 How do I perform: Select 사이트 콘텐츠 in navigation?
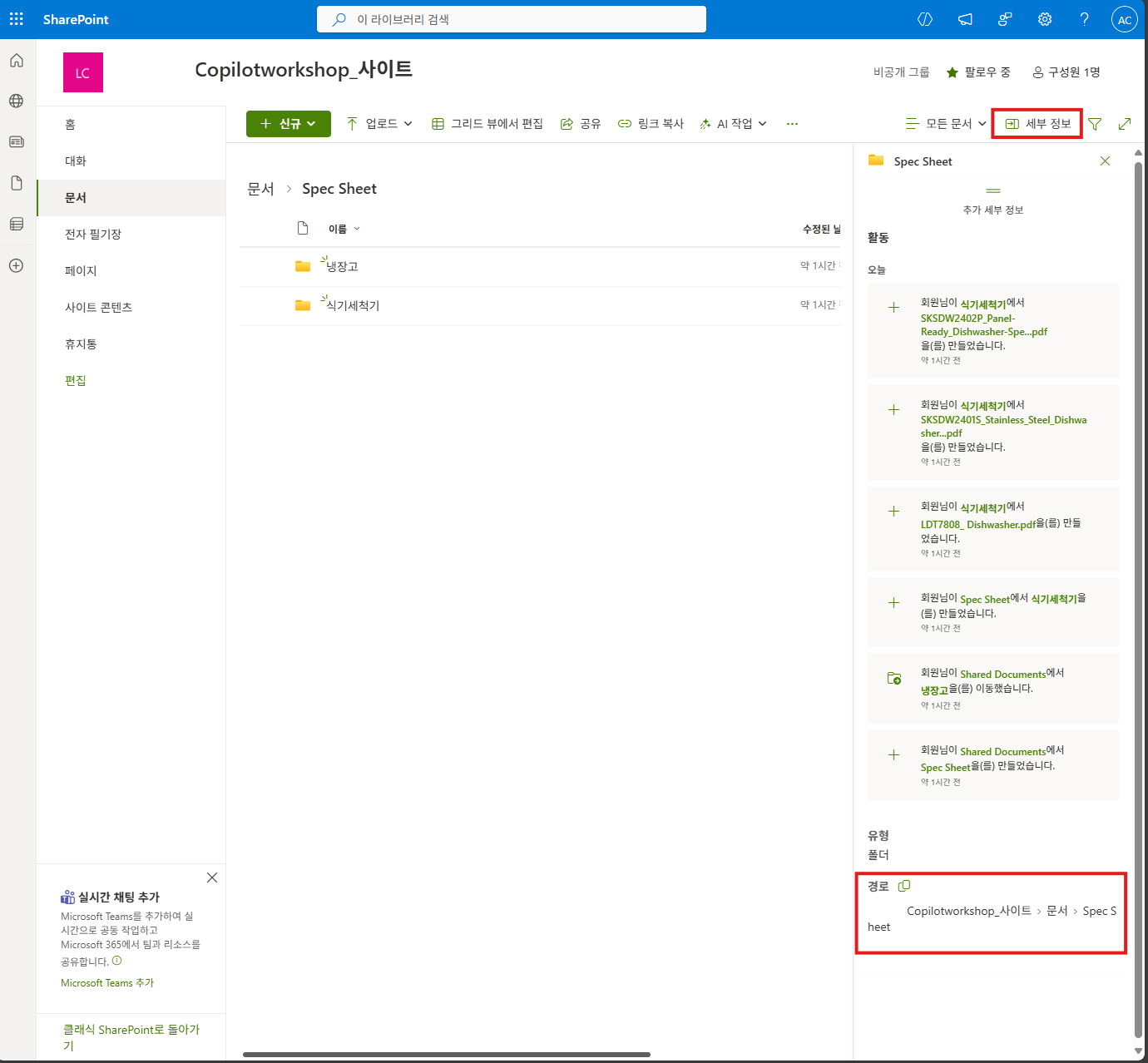point(131,307)
